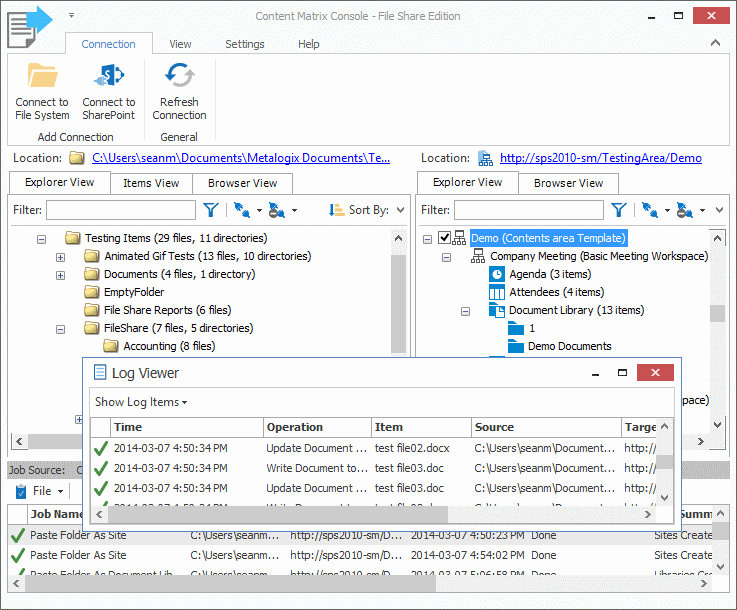This screenshot has height=610, width=737.
Task: Open the sps2010-sm TestingArea Demo link
Action: point(601,158)
